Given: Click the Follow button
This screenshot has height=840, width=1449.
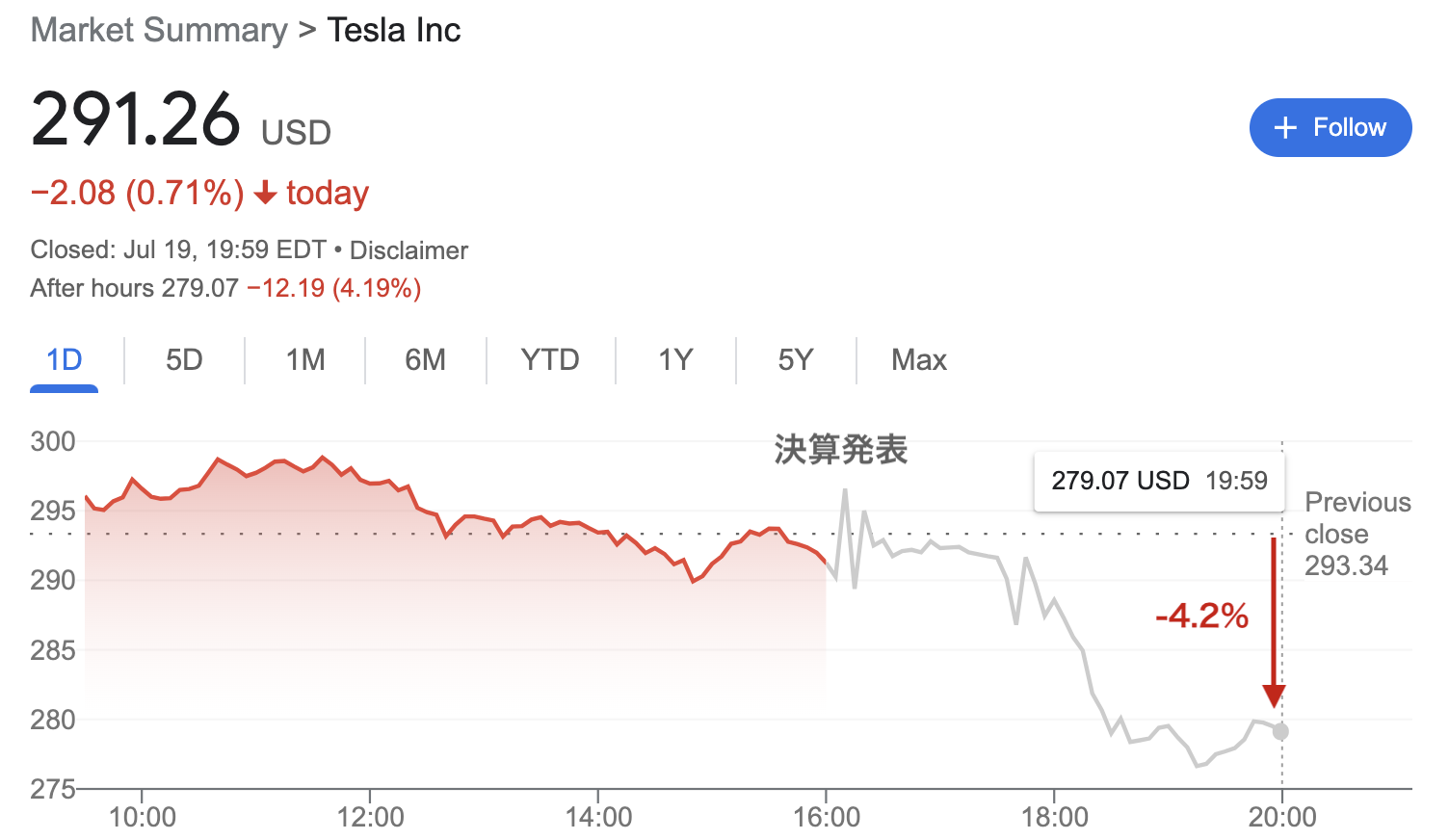Looking at the screenshot, I should point(1330,127).
